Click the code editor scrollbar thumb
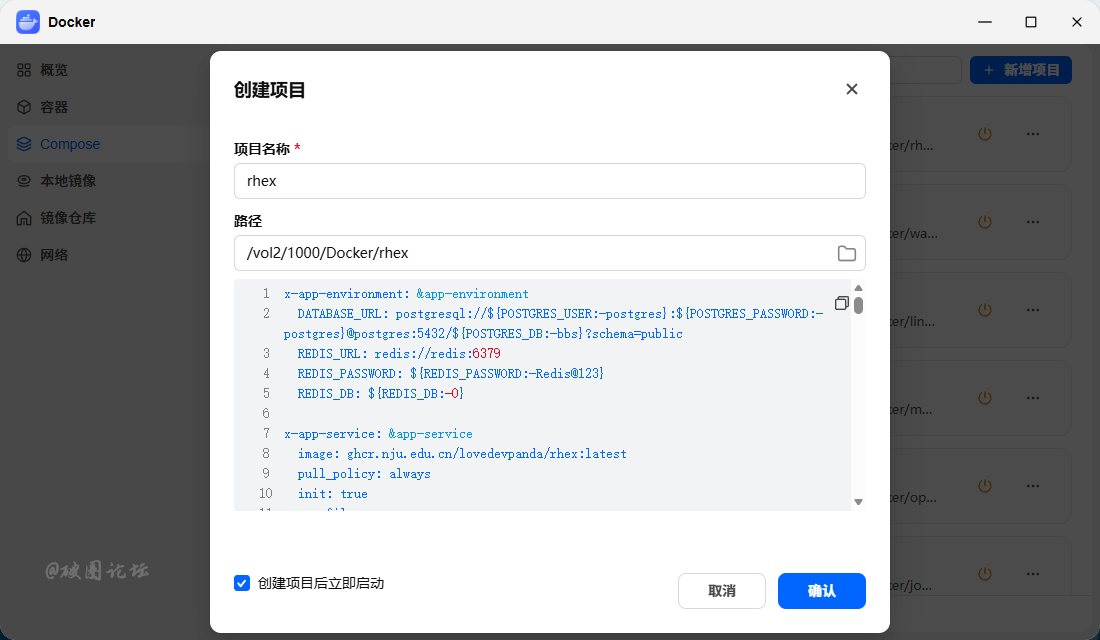The width and height of the screenshot is (1100, 640). pos(858,305)
